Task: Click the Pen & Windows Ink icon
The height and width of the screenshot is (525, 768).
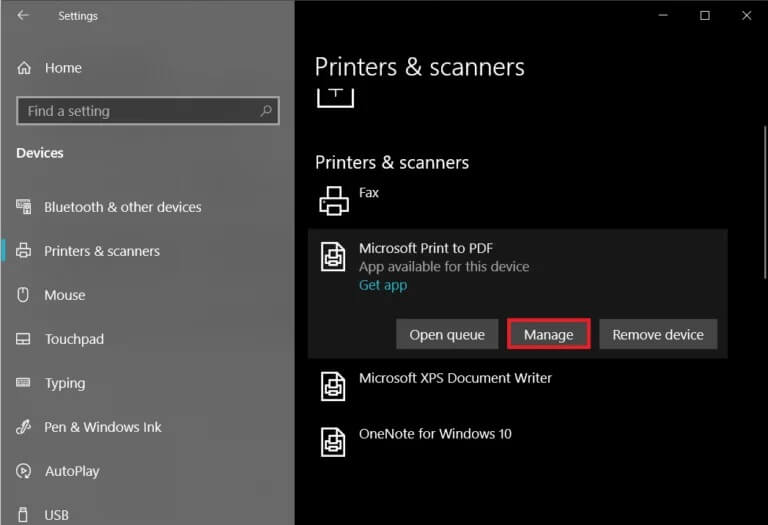Action: pos(23,427)
